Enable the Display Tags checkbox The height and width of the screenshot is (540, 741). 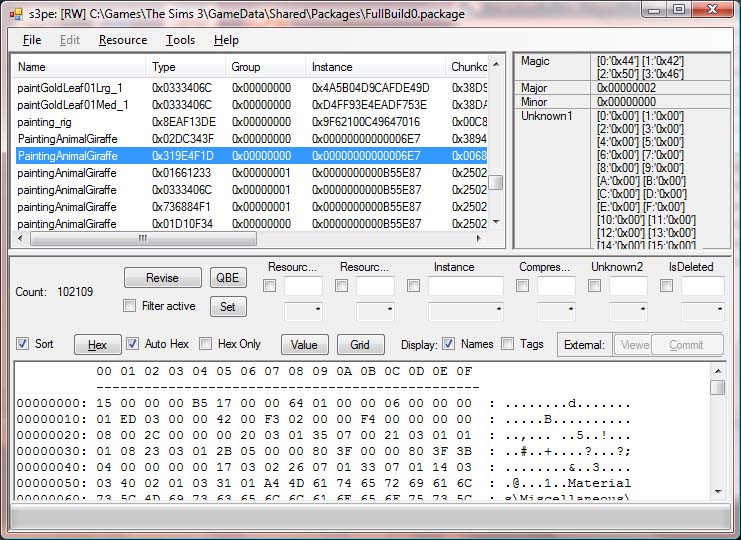tap(508, 344)
